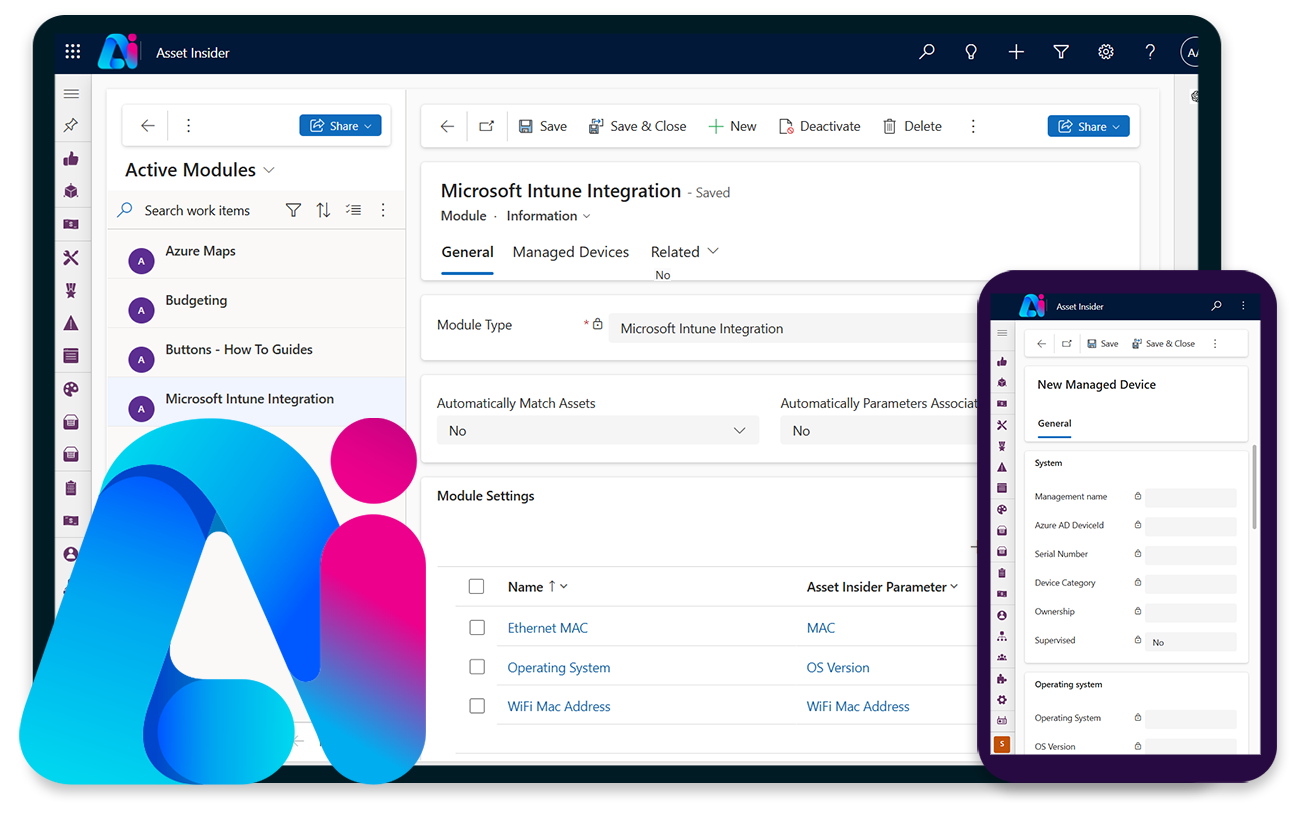This screenshot has height=829, width=1300.
Task: Select all rows via header checkbox
Action: [477, 587]
